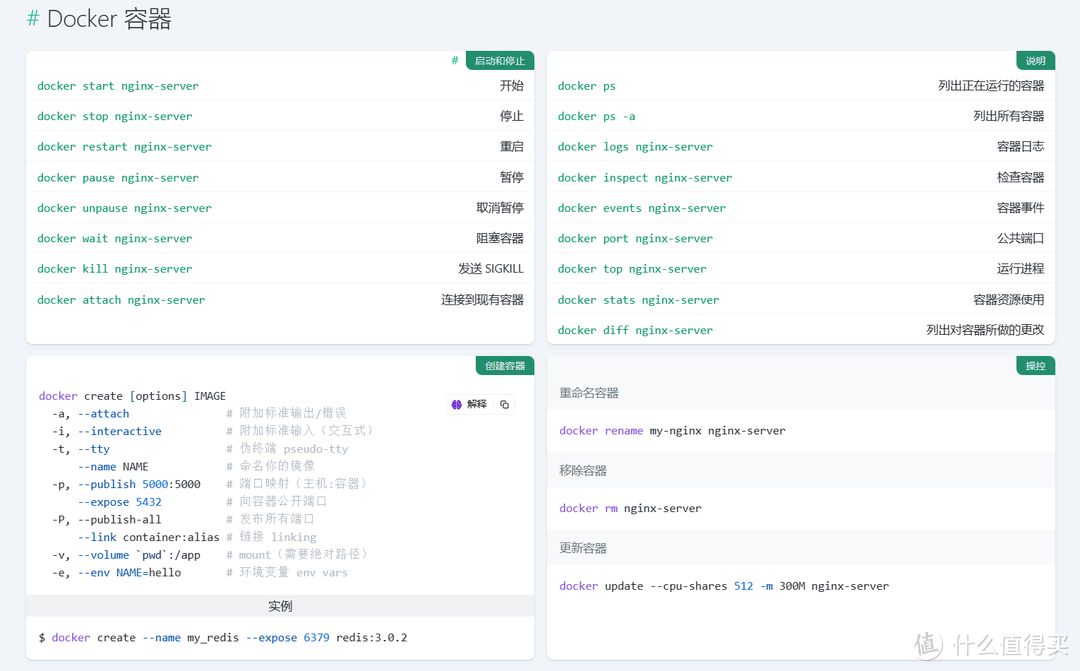Screen dimensions: 1080x671
Task: Click the 取消暂停 description text
Action: (500, 207)
